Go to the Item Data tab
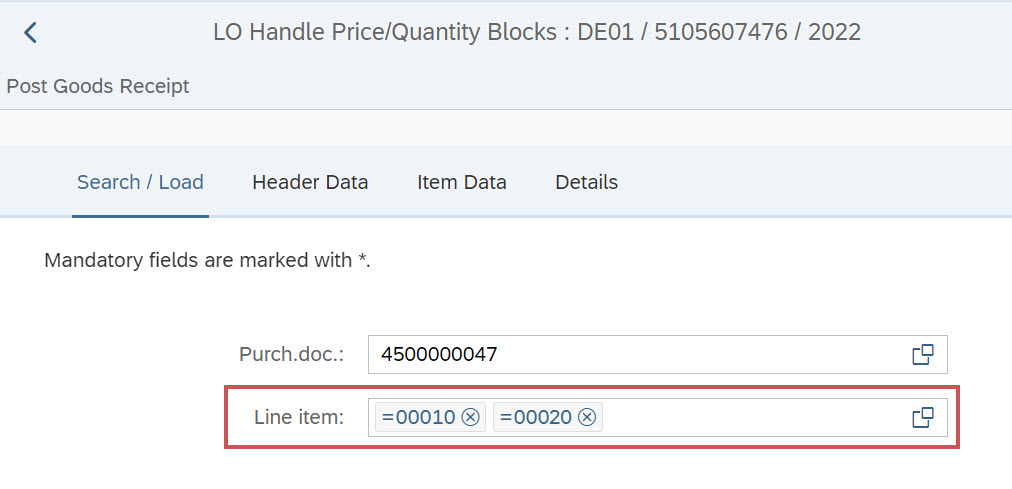Image resolution: width=1012 pixels, height=489 pixels. tap(461, 182)
